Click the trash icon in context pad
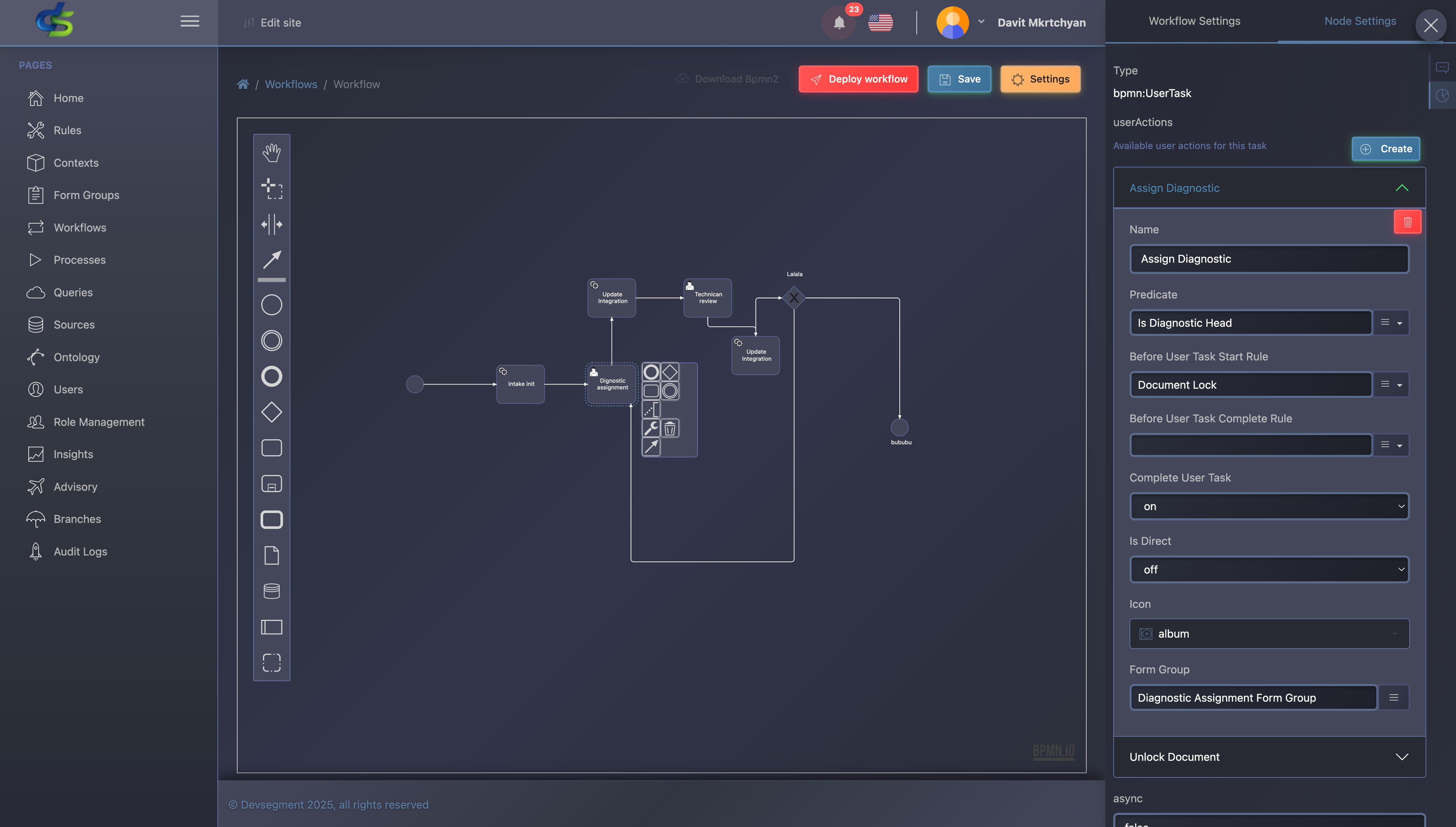 point(670,428)
